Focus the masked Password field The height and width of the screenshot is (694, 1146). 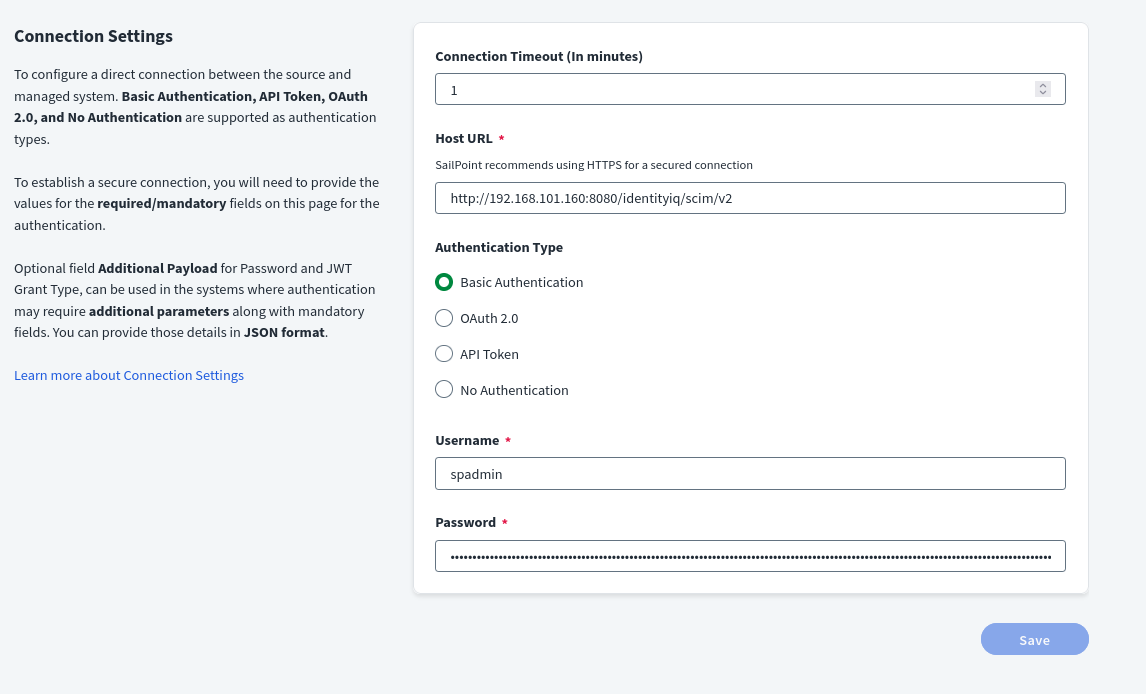750,556
